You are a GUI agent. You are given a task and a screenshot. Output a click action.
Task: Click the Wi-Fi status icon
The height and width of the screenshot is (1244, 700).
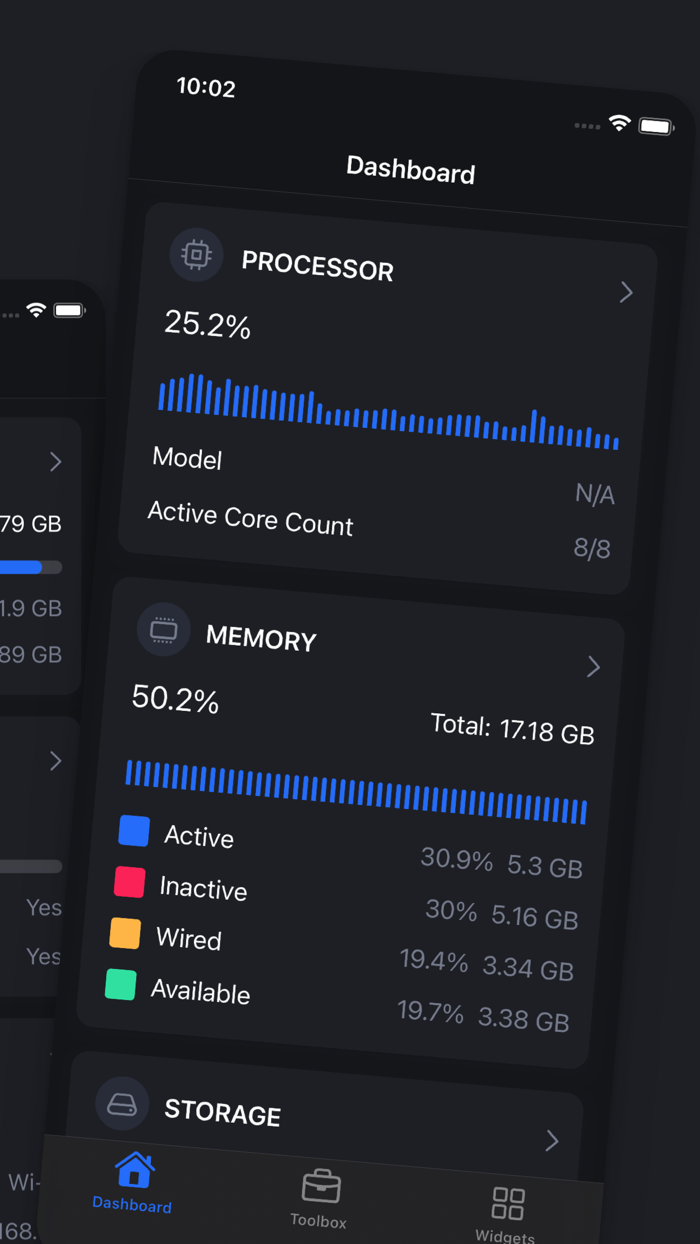pos(619,124)
